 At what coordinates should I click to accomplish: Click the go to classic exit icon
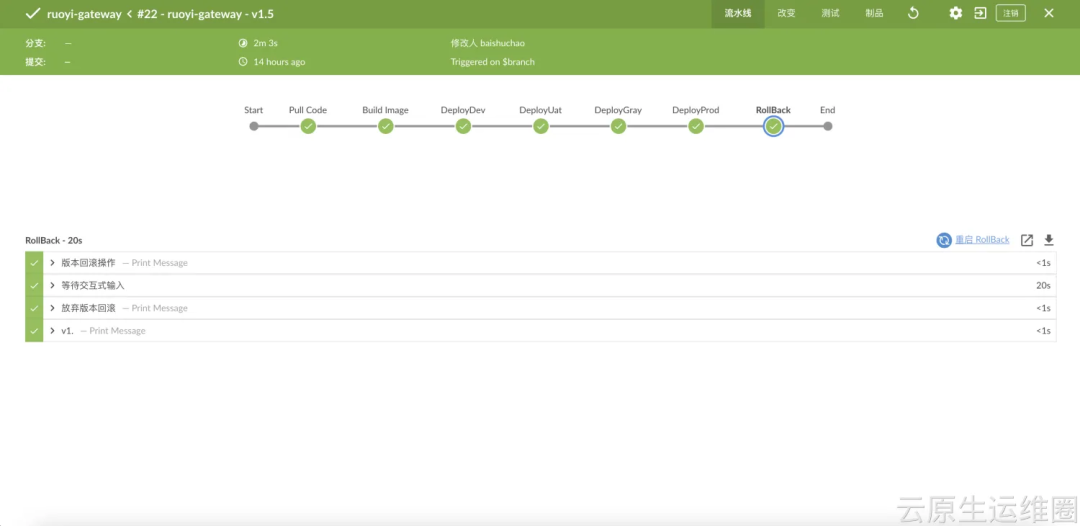click(x=980, y=13)
